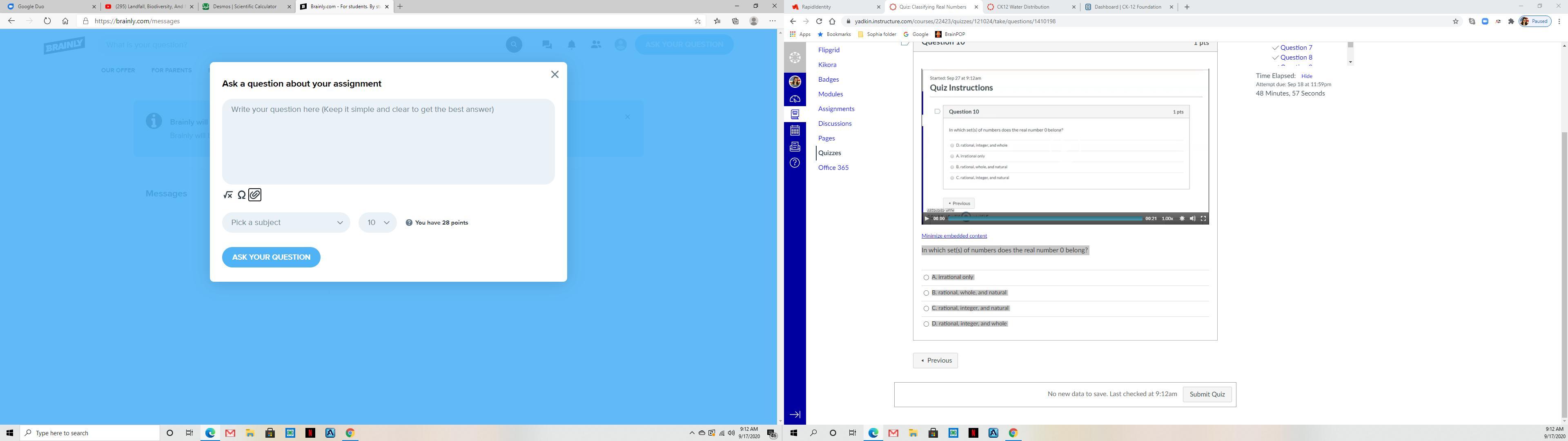The image size is (1568, 441).
Task: Select answer C. rational, integer, and natural
Action: click(927, 309)
